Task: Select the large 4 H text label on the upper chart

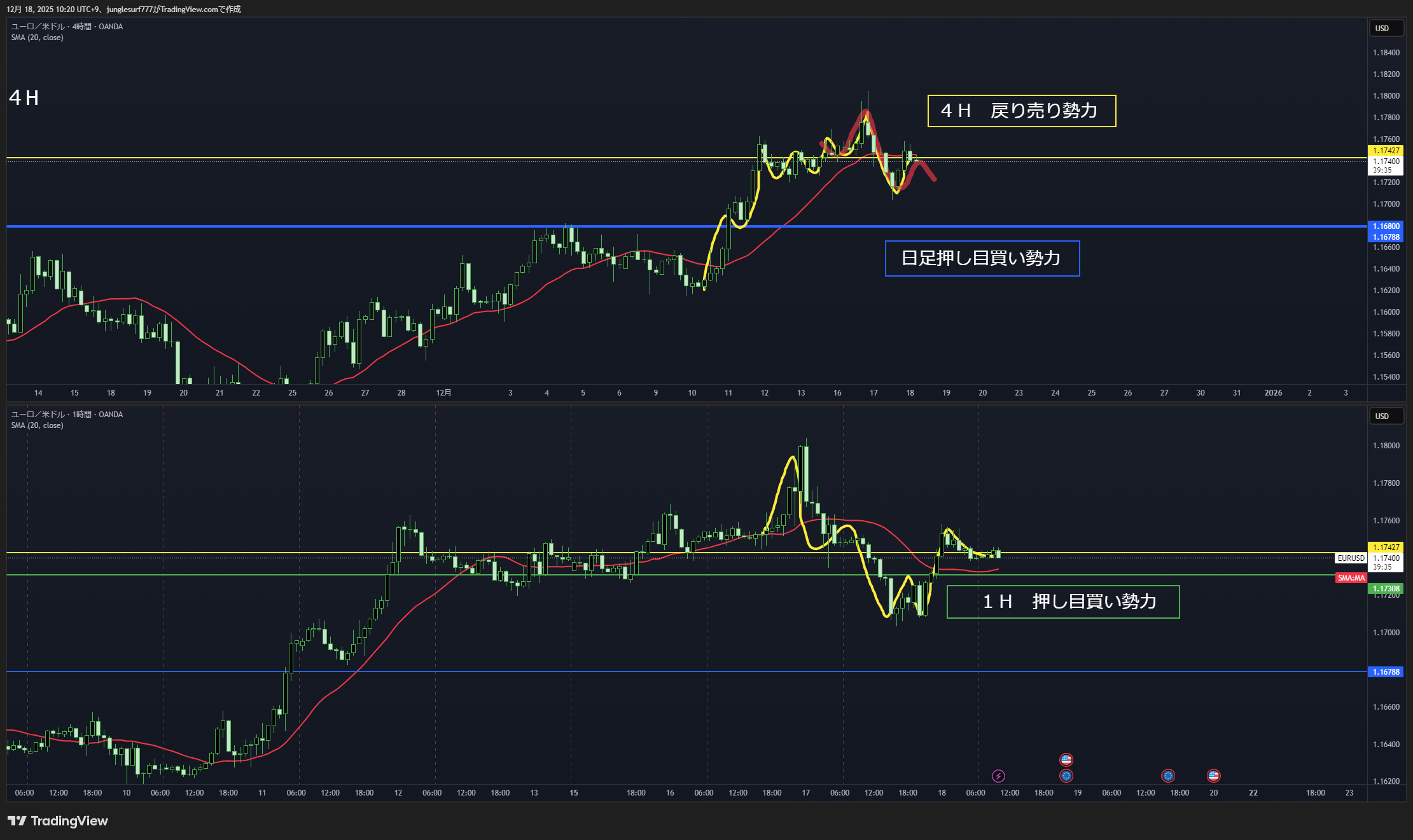Action: [x=24, y=98]
